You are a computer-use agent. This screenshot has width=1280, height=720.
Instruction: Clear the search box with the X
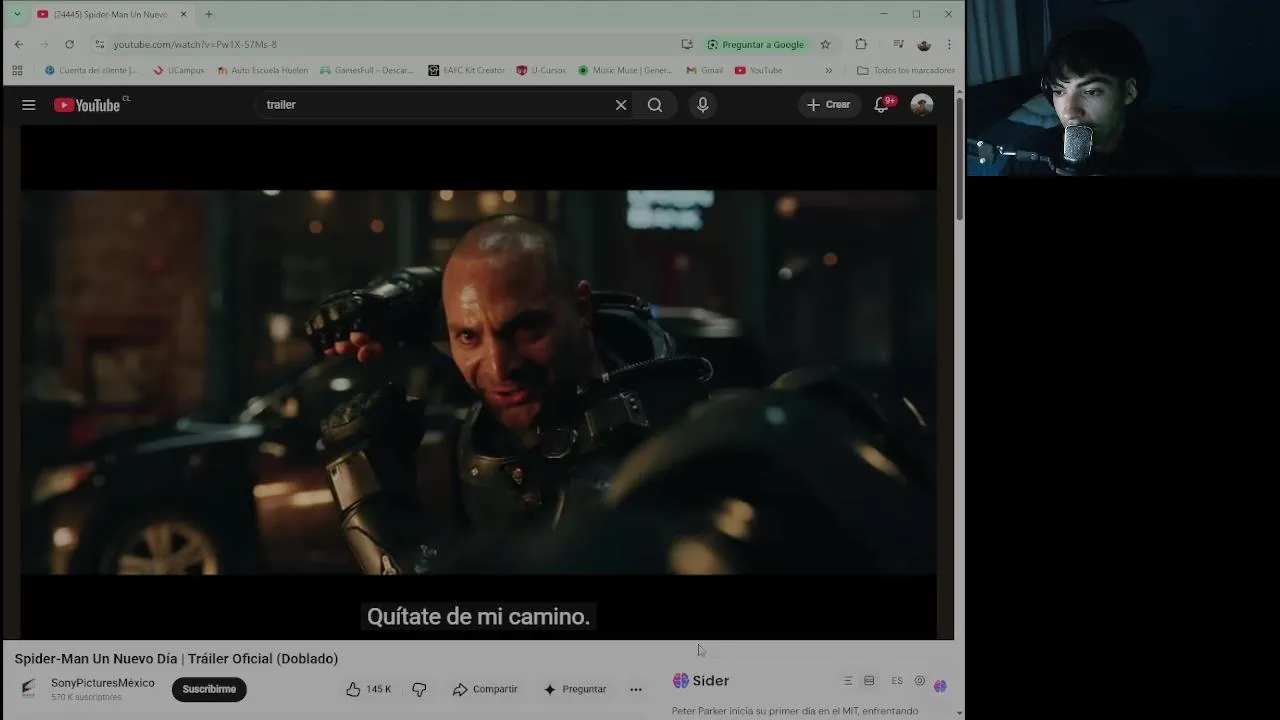click(621, 105)
